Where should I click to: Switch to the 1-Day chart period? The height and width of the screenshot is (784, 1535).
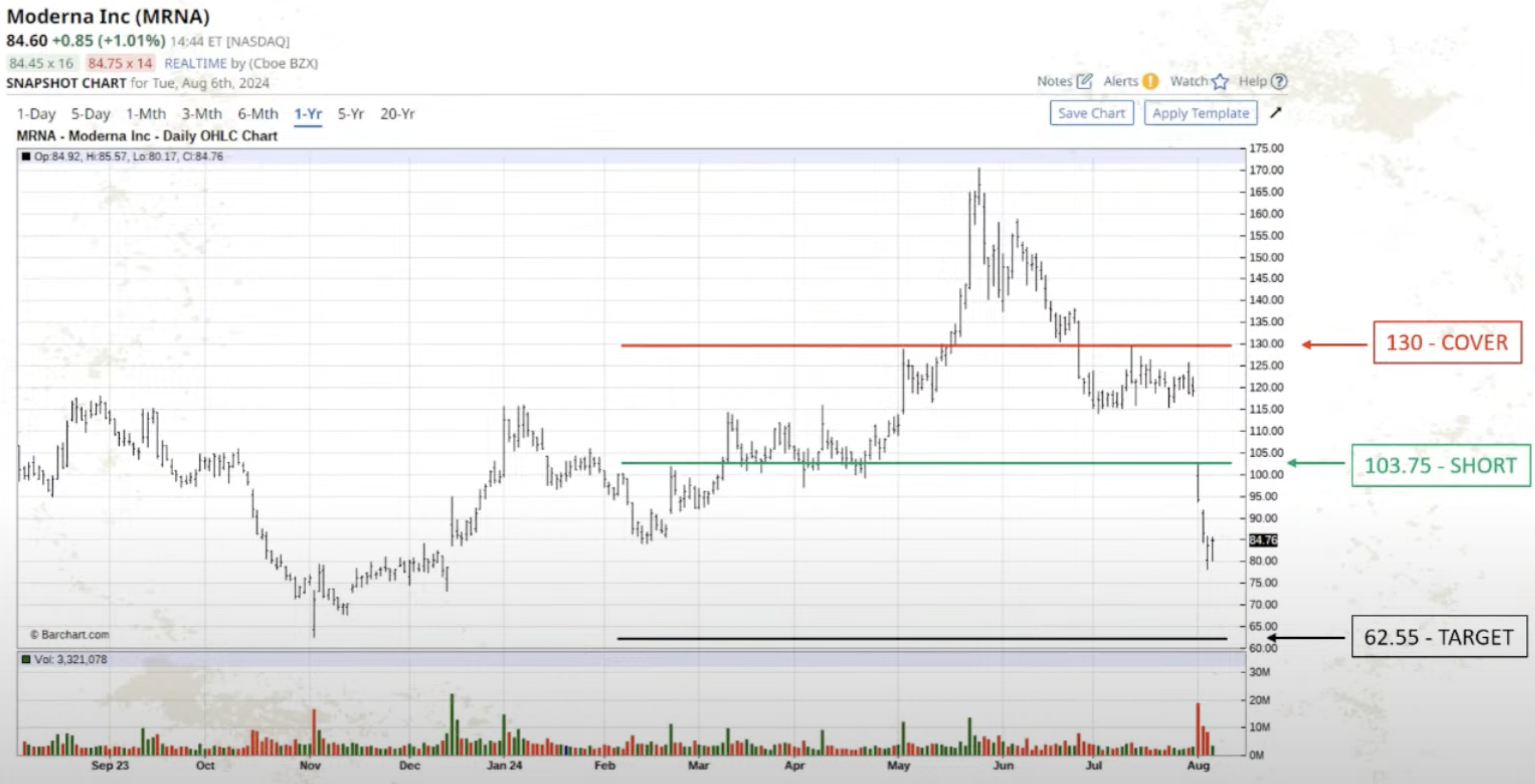tap(36, 114)
